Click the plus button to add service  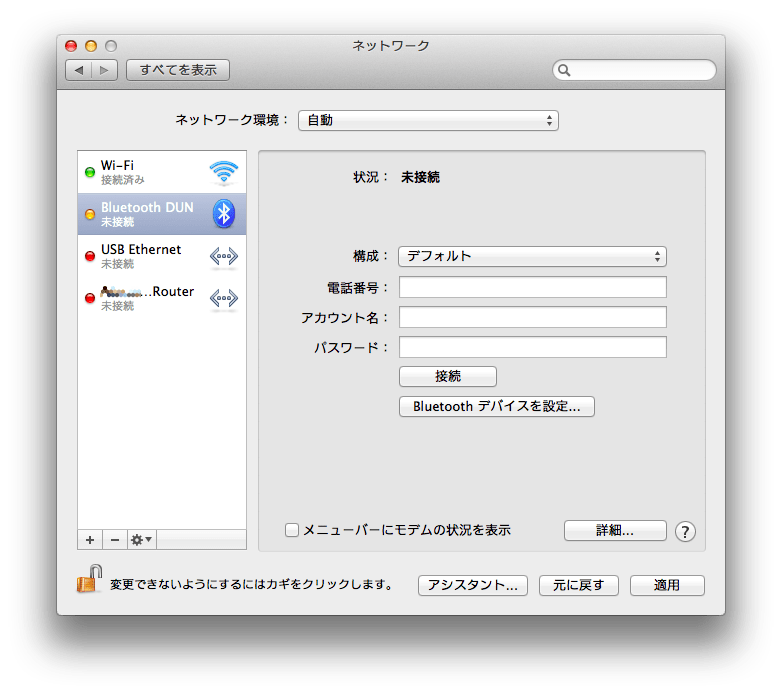[x=90, y=539]
